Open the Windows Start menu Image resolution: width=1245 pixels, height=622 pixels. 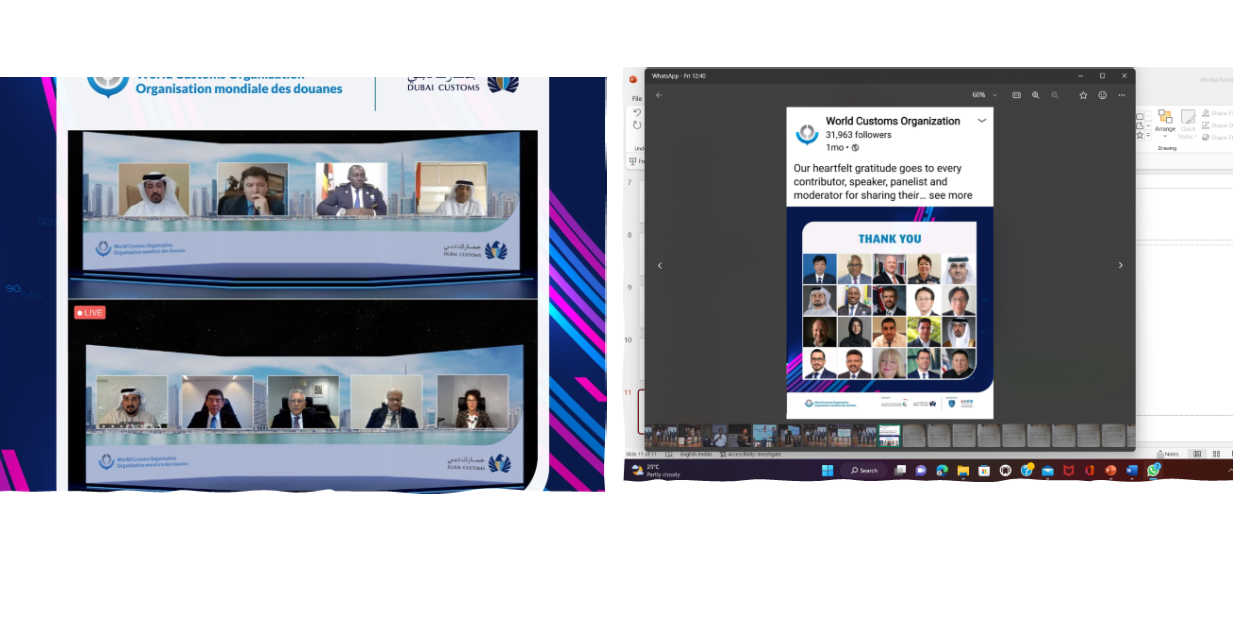coord(828,470)
